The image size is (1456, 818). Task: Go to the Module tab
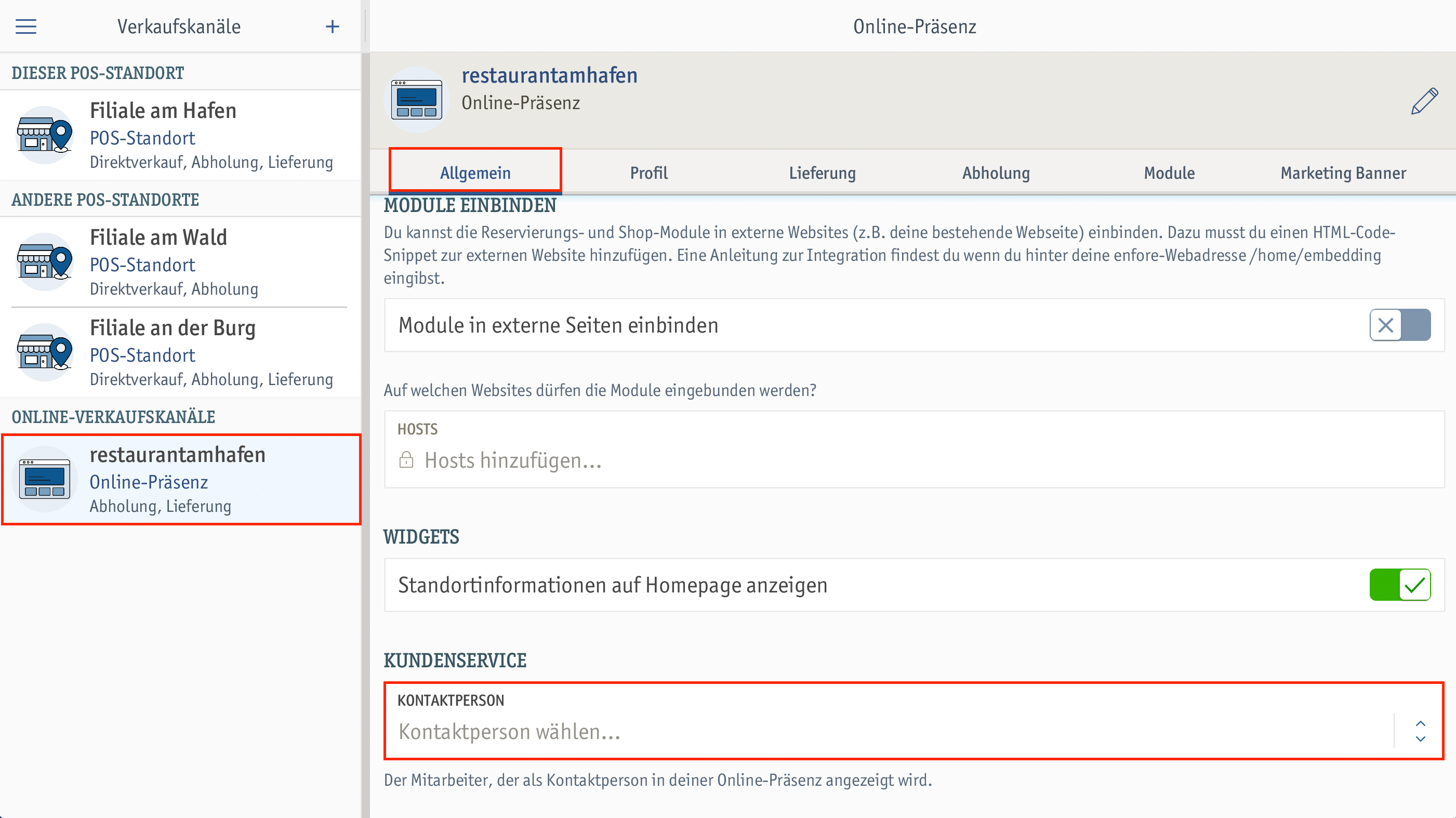coord(1170,173)
